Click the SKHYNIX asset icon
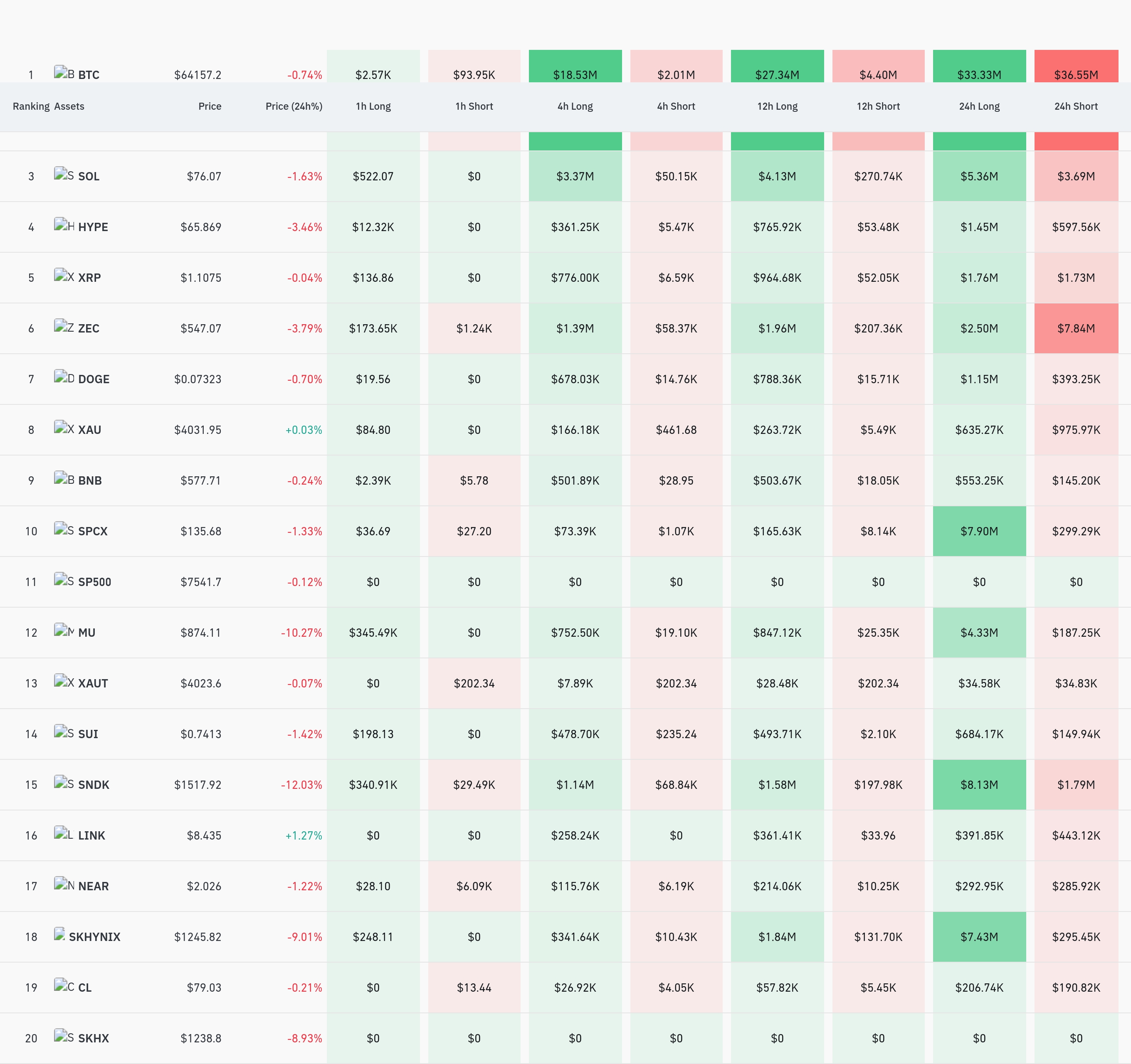This screenshot has width=1131, height=1064. [60, 934]
